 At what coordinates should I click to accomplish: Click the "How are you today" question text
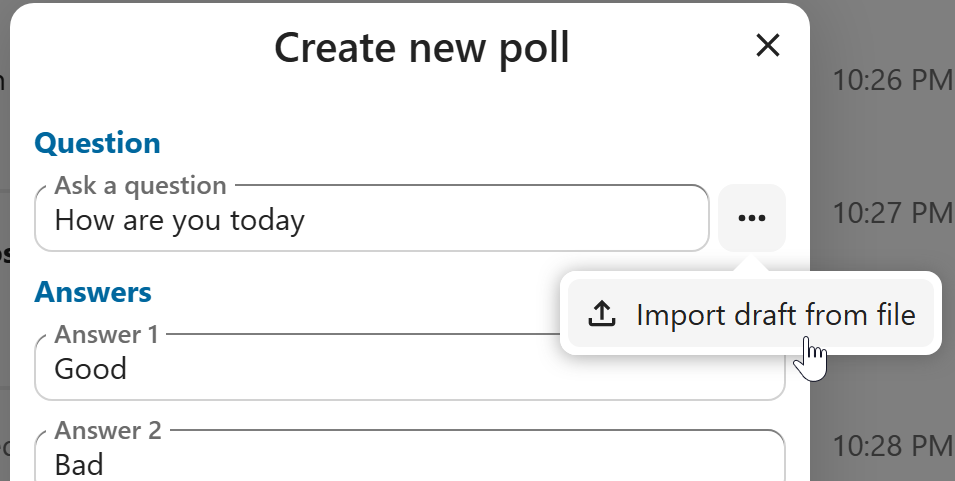pyautogui.click(x=179, y=219)
